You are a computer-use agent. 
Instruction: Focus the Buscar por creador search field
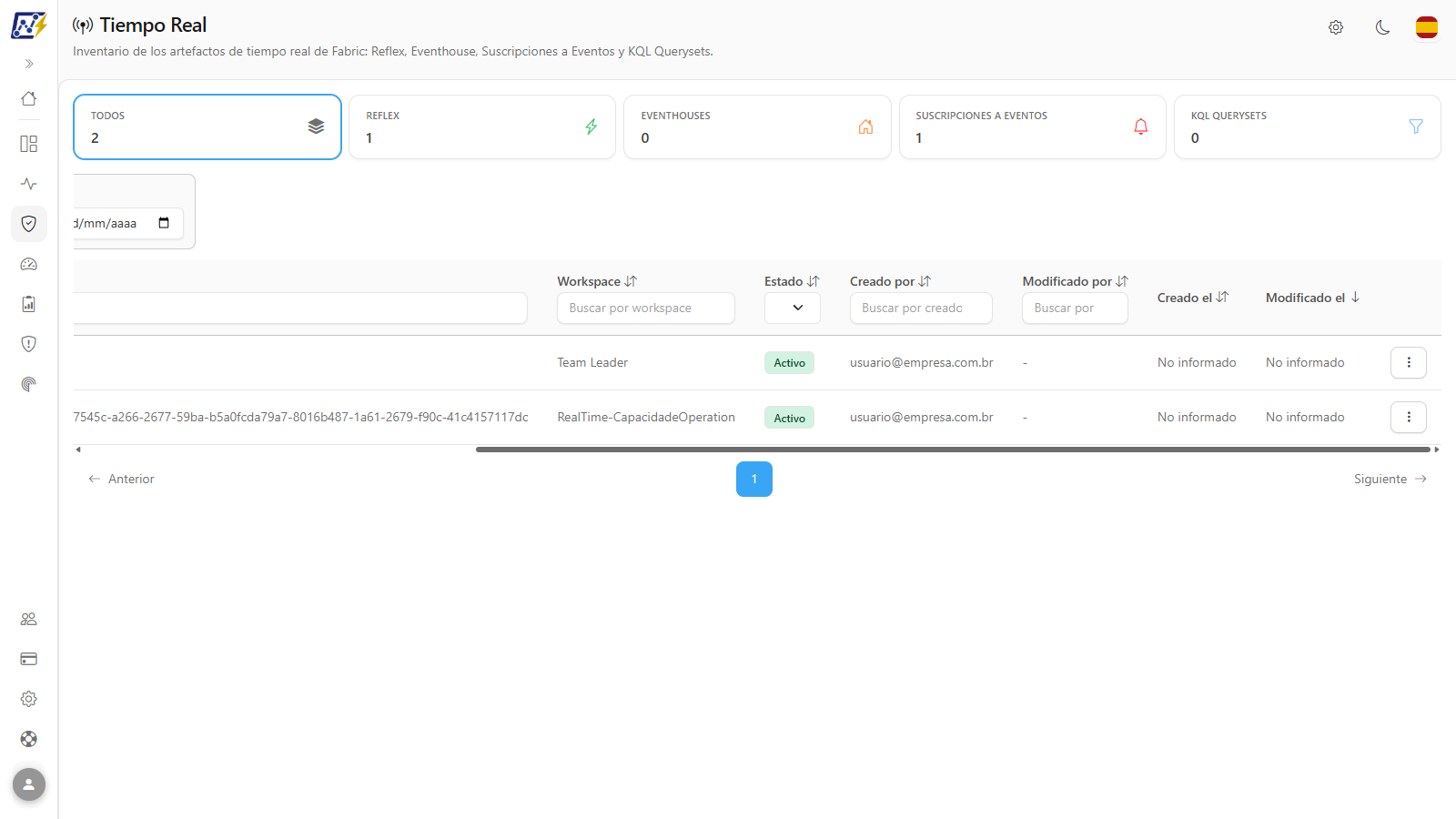921,308
